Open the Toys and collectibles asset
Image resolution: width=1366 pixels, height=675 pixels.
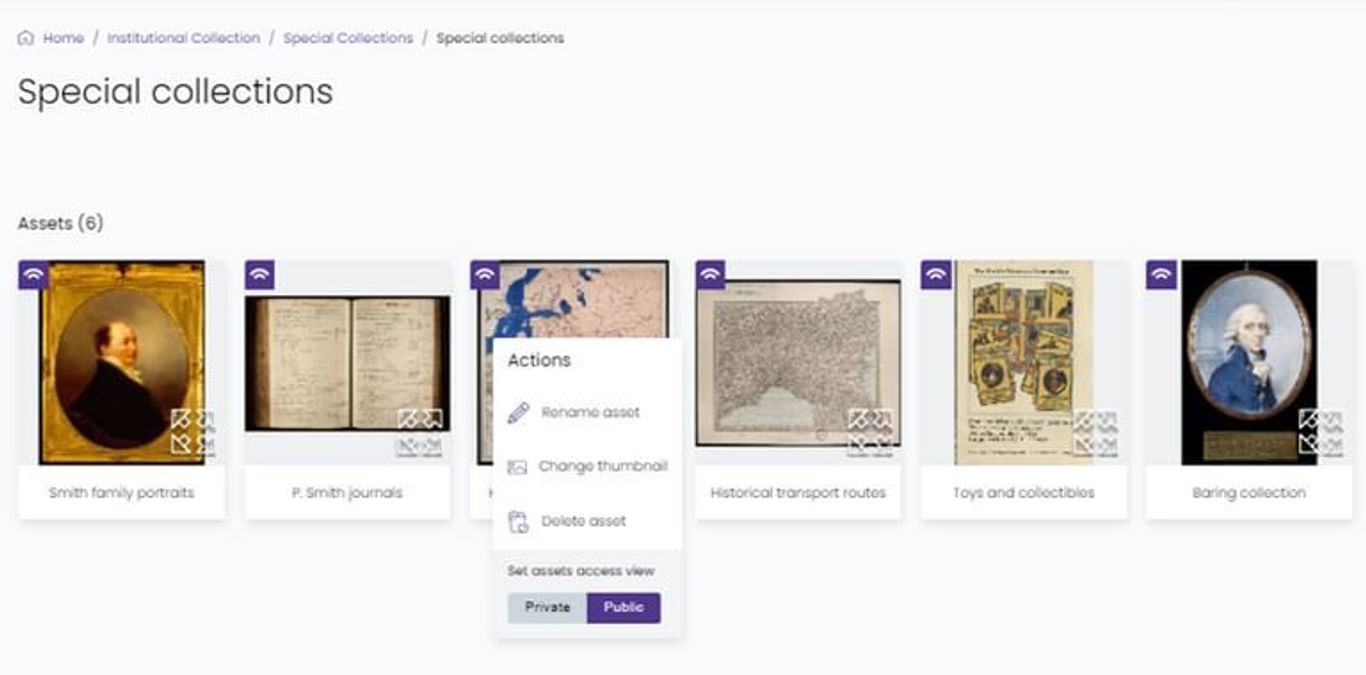1023,362
